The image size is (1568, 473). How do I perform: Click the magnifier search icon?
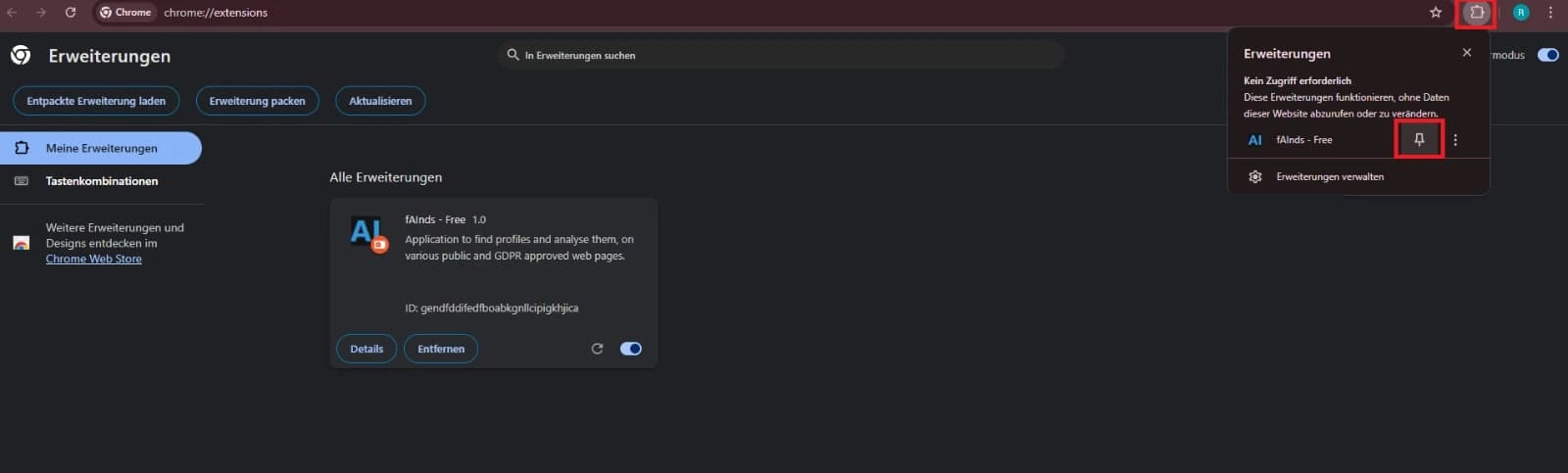513,55
